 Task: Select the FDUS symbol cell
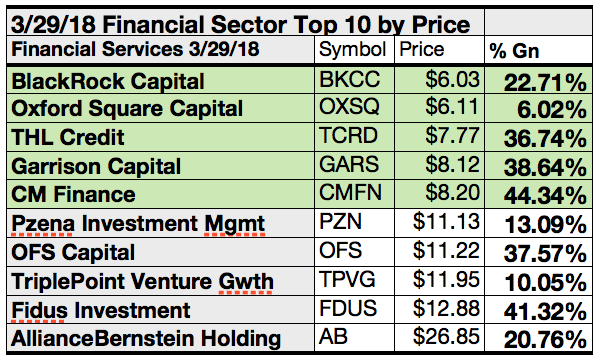click(354, 309)
